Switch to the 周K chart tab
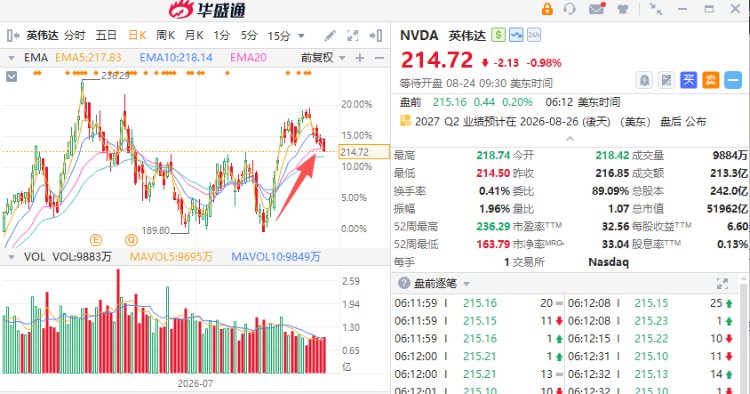The width and height of the screenshot is (750, 394). click(x=165, y=35)
